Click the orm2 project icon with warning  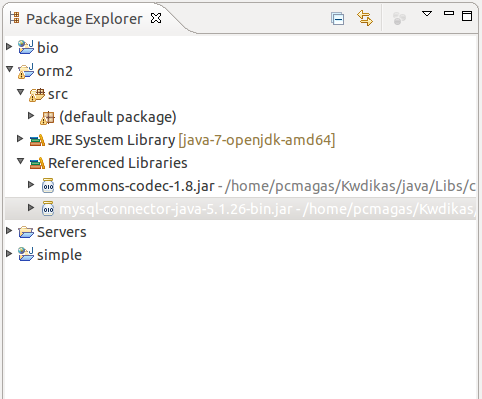pos(26,71)
